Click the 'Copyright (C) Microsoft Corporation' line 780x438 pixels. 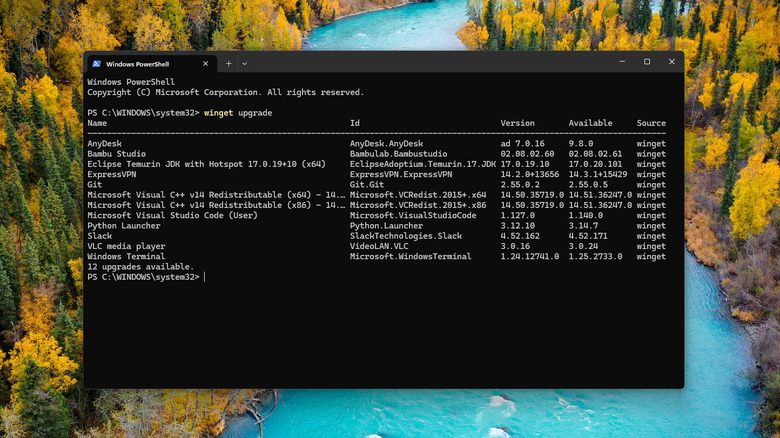coord(225,93)
